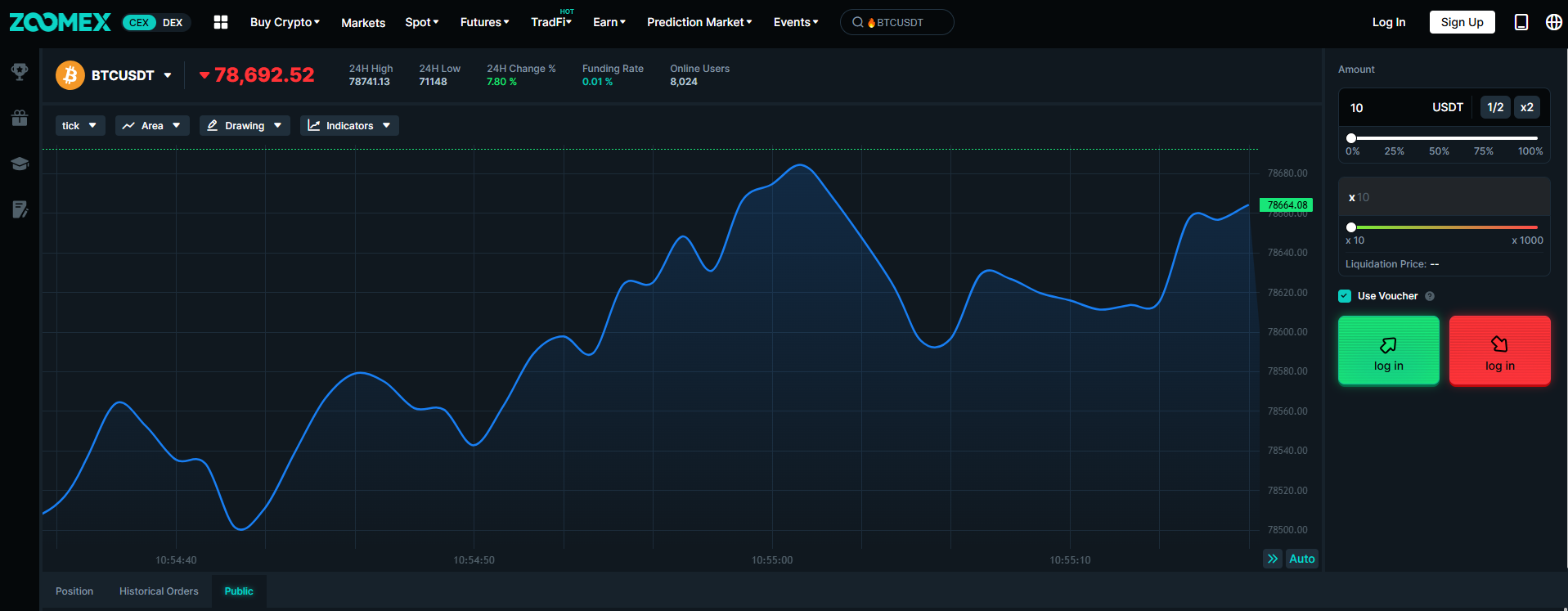This screenshot has height=611, width=1568.
Task: Click the Online Users 8,024 value
Action: coord(684,82)
